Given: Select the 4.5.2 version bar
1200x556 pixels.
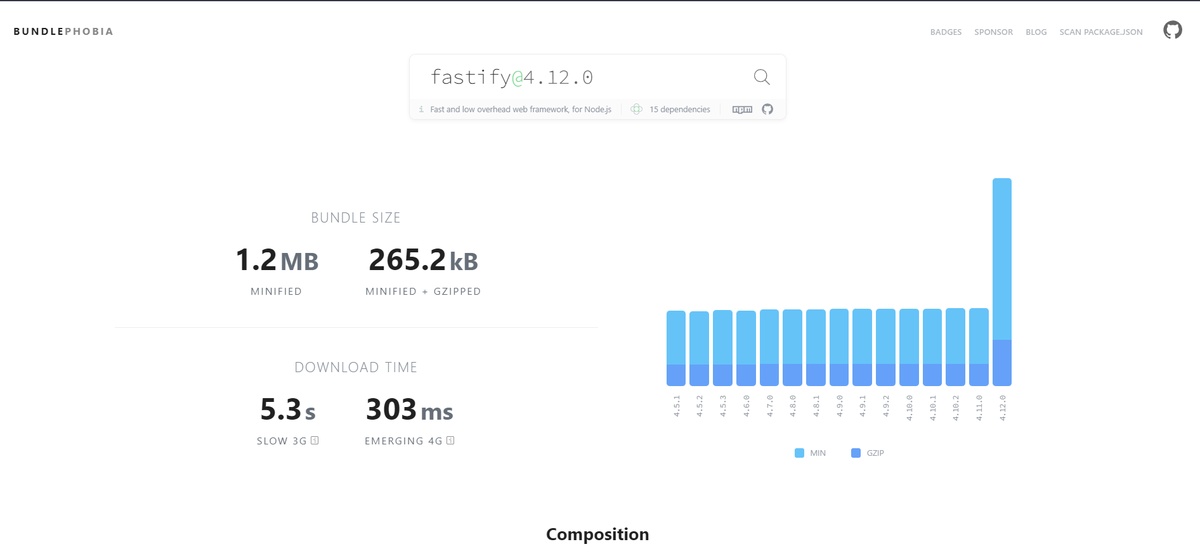Looking at the screenshot, I should (x=699, y=349).
